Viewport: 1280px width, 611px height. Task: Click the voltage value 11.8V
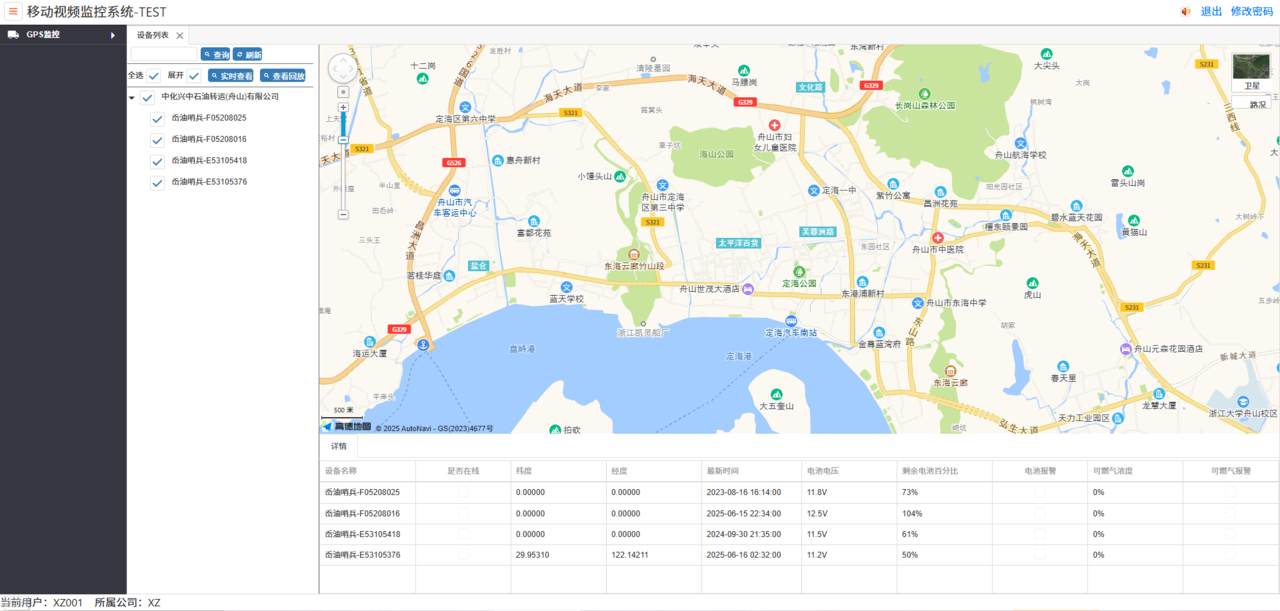(817, 492)
